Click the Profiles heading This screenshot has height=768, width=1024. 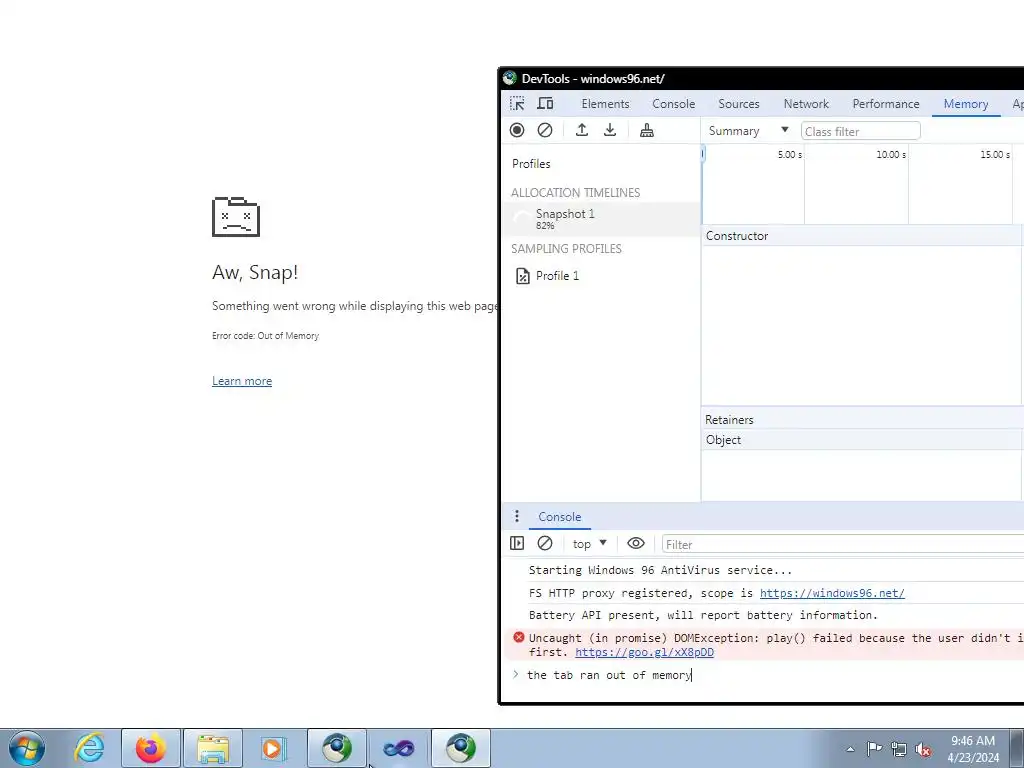click(531, 164)
